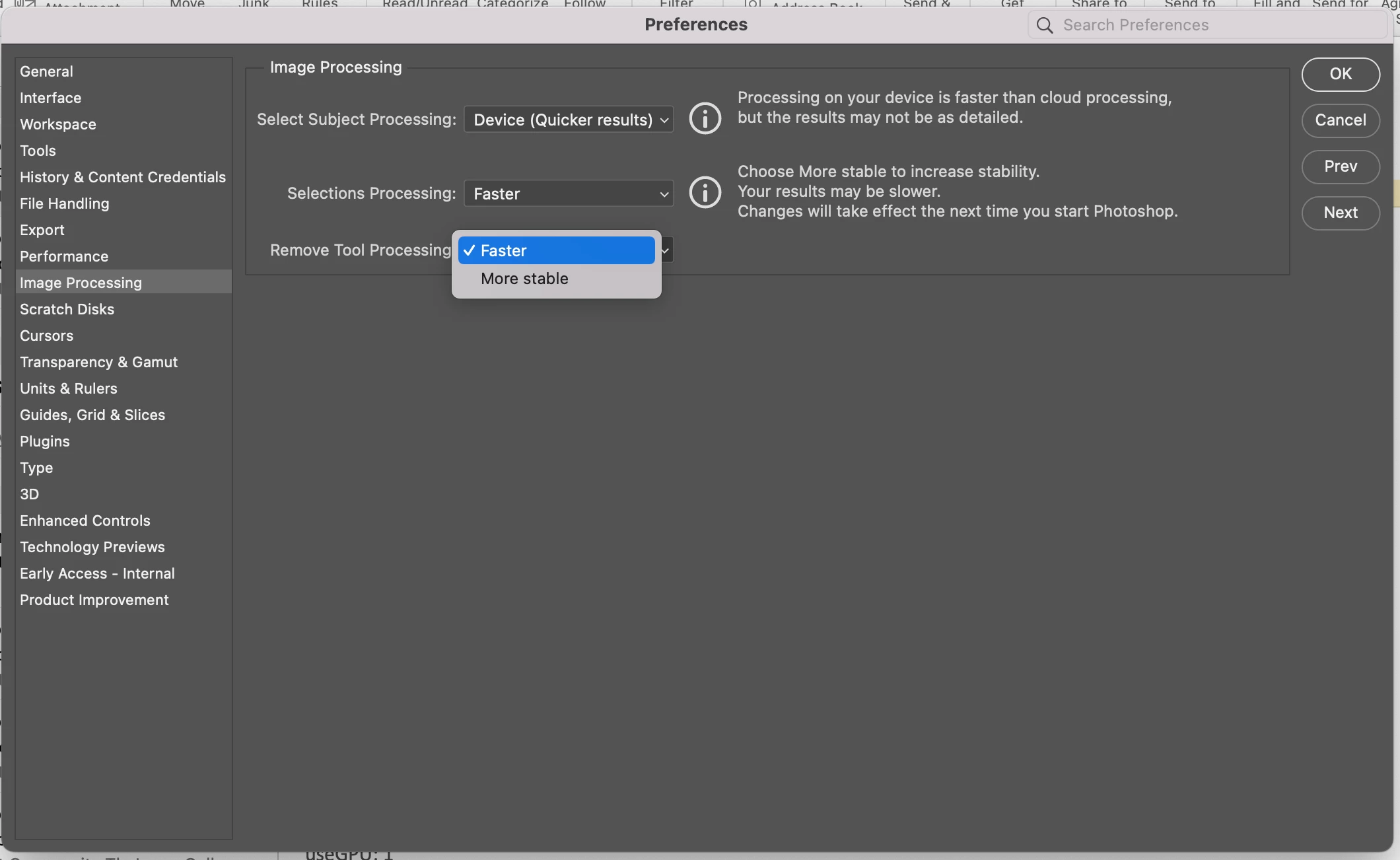This screenshot has width=1400, height=860.
Task: Click the magnifier icon in search field
Action: tap(1044, 25)
